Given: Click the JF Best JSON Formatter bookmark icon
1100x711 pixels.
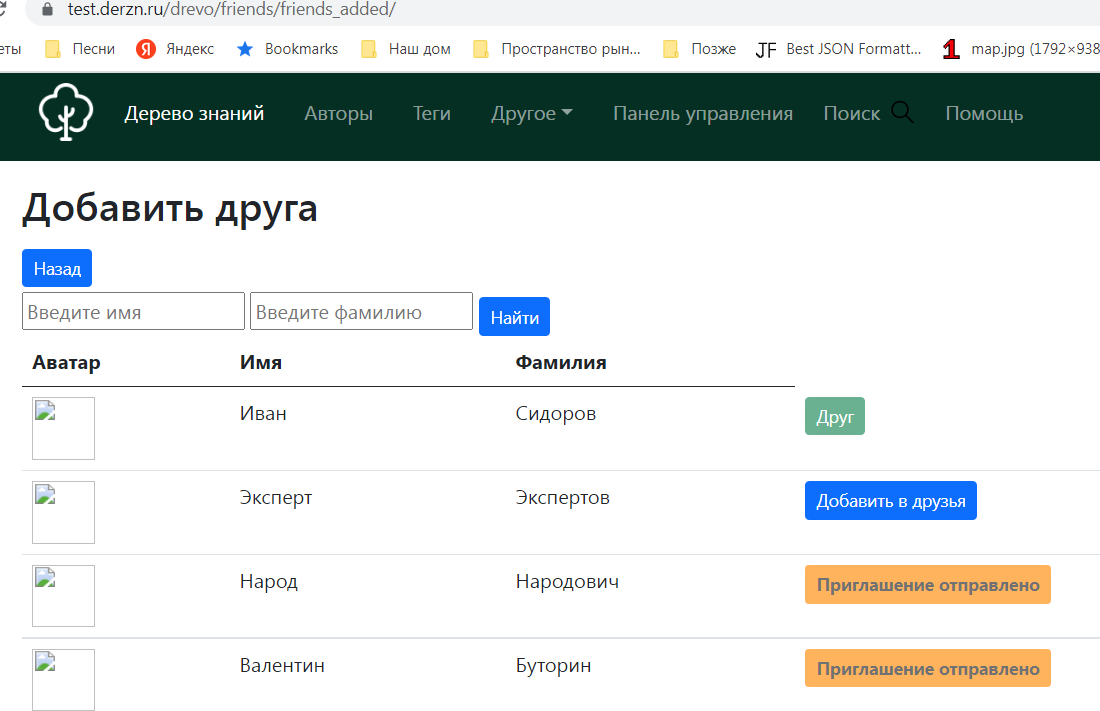Looking at the screenshot, I should tap(766, 48).
